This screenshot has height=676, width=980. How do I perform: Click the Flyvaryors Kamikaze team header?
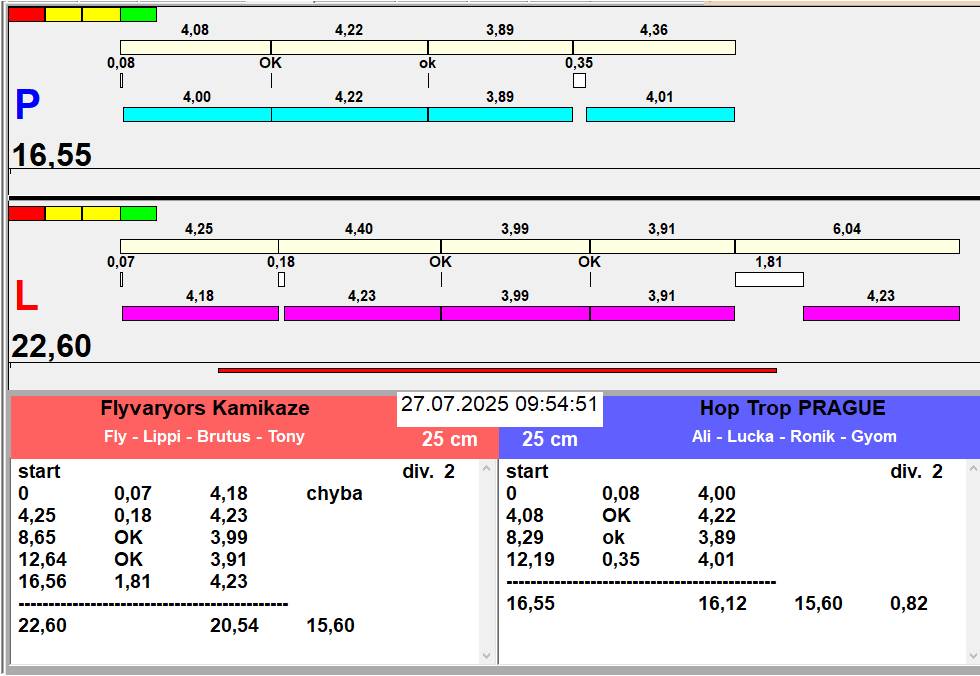tap(205, 408)
